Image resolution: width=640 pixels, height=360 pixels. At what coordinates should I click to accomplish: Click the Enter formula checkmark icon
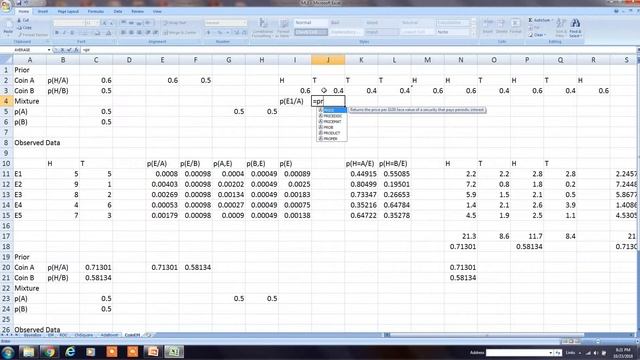tap(69, 50)
